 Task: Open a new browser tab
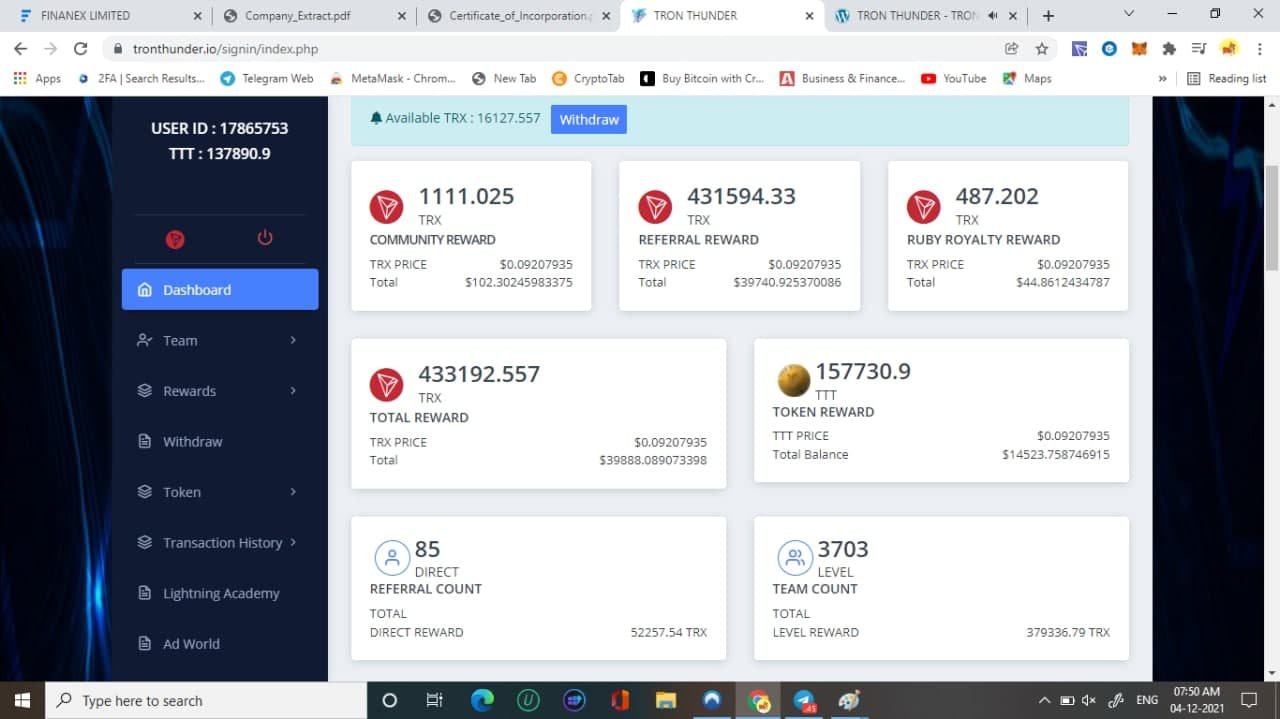pos(1048,16)
